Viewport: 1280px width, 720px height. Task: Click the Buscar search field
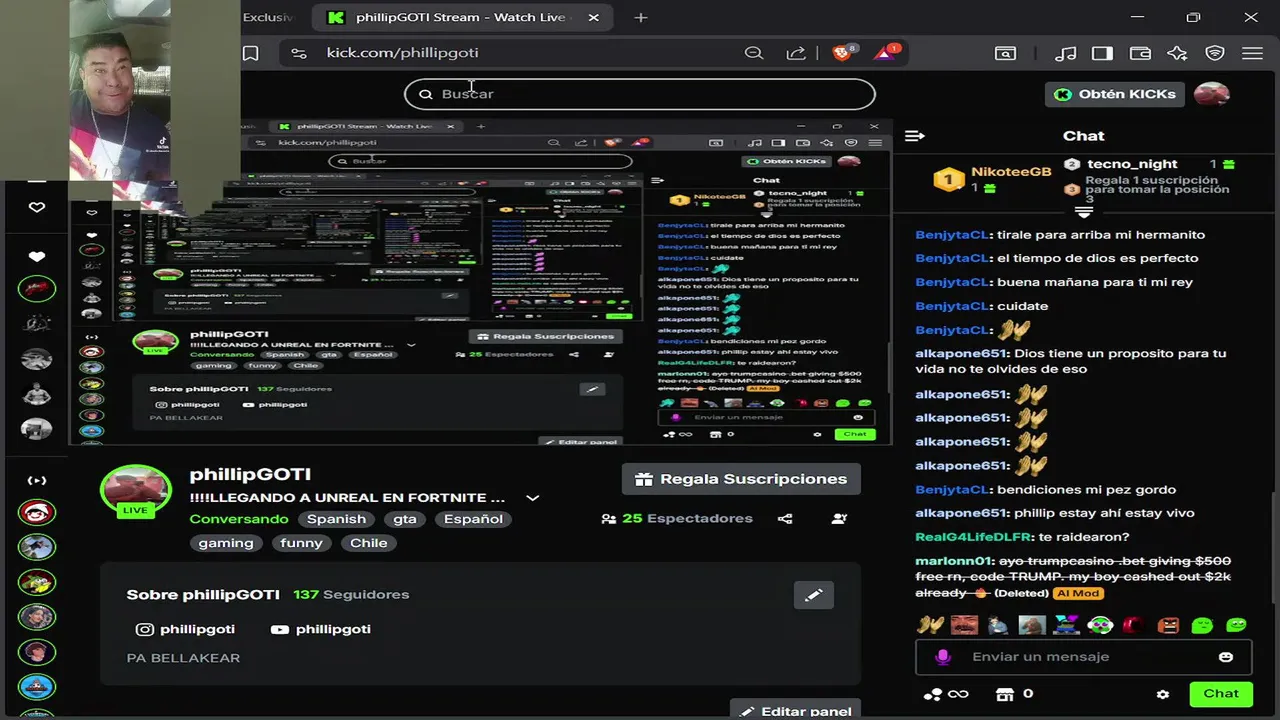pyautogui.click(x=640, y=94)
